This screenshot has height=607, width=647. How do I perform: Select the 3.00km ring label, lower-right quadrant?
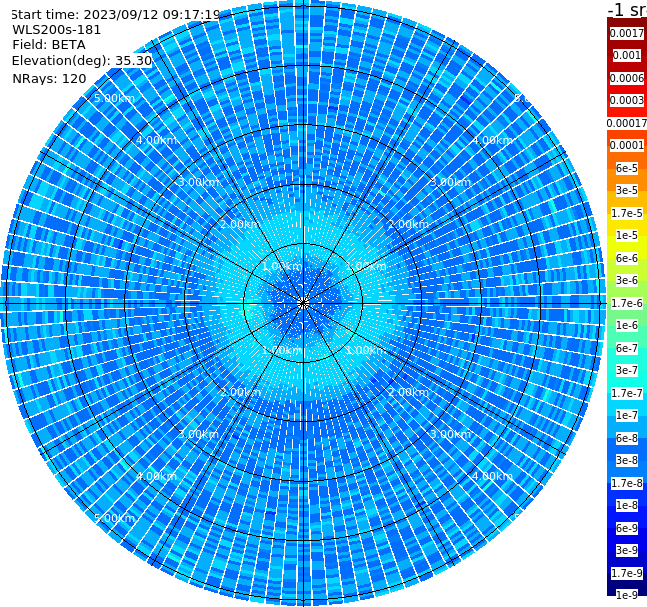(450, 434)
